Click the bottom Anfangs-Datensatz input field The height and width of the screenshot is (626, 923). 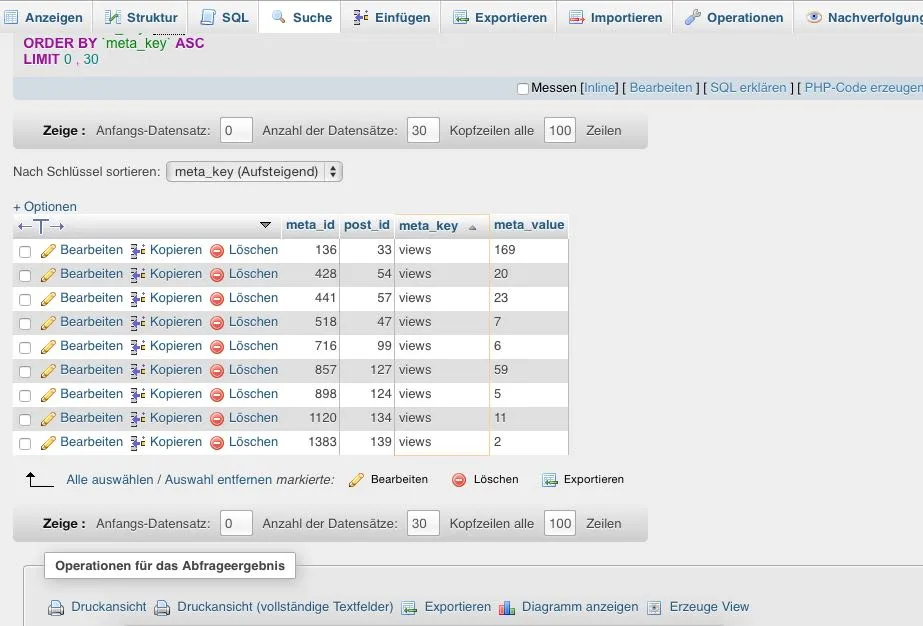236,523
